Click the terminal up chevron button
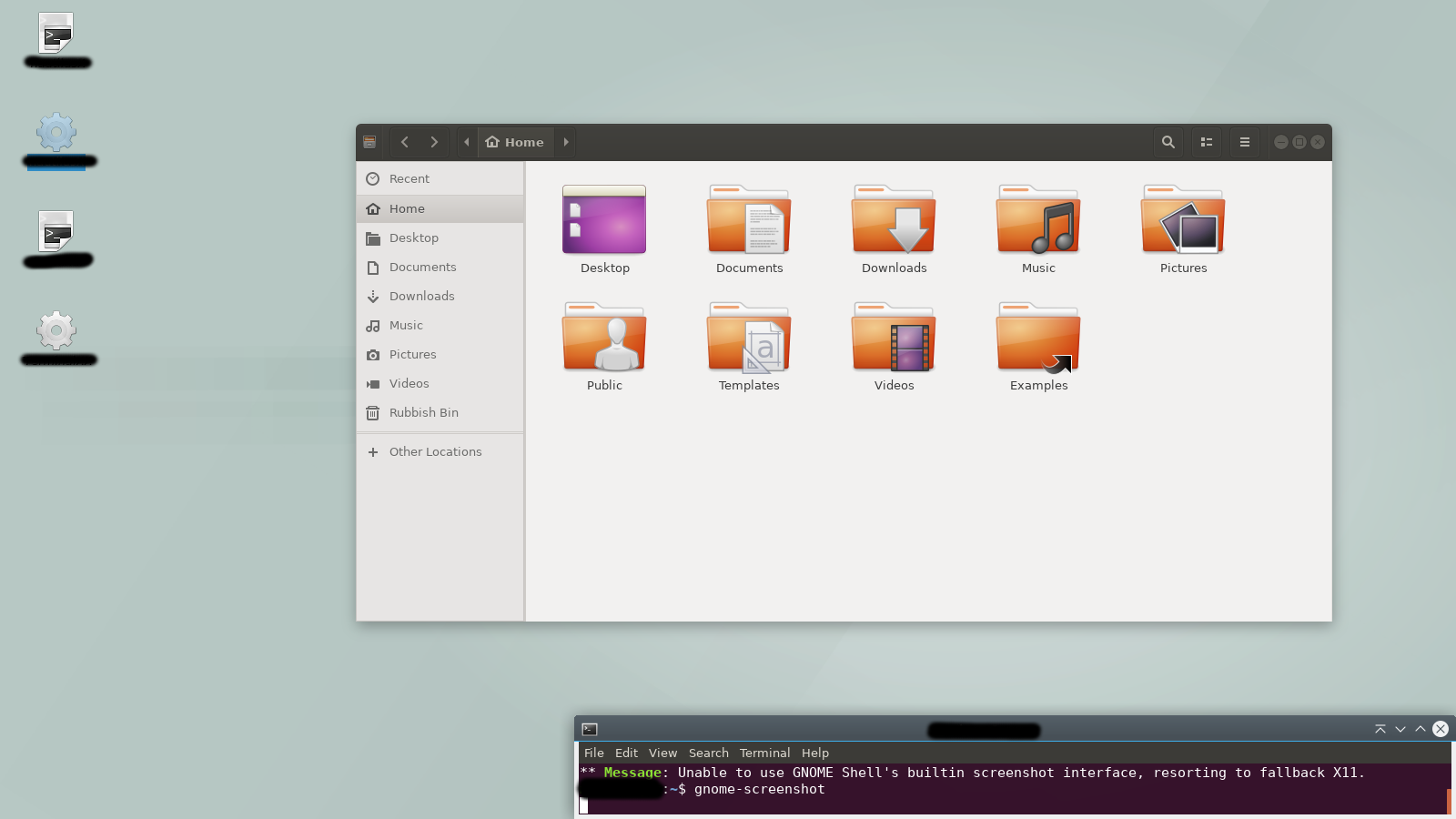The image size is (1456, 819). 1421,729
